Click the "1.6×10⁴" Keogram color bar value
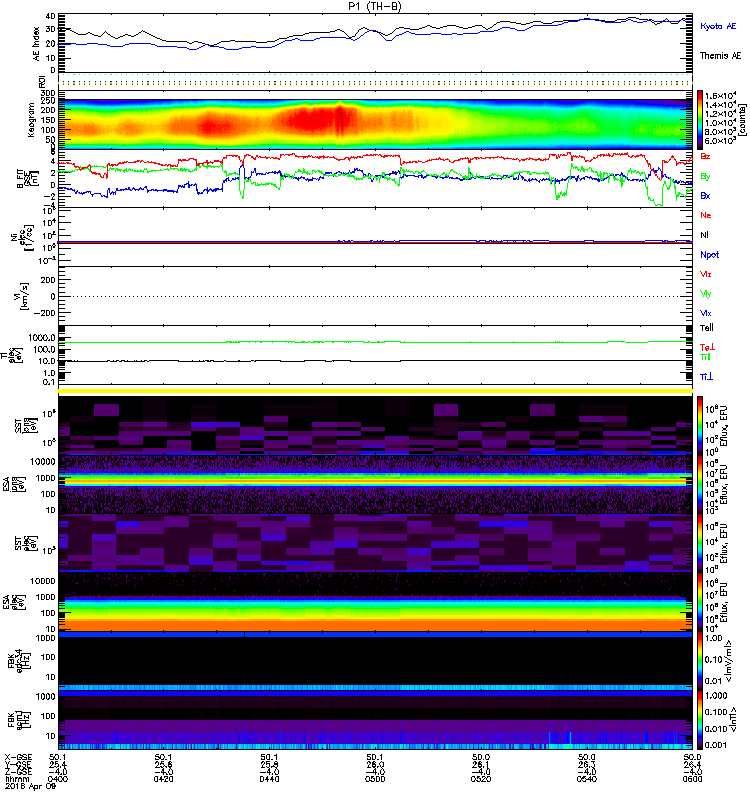The image size is (750, 800). pos(720,96)
